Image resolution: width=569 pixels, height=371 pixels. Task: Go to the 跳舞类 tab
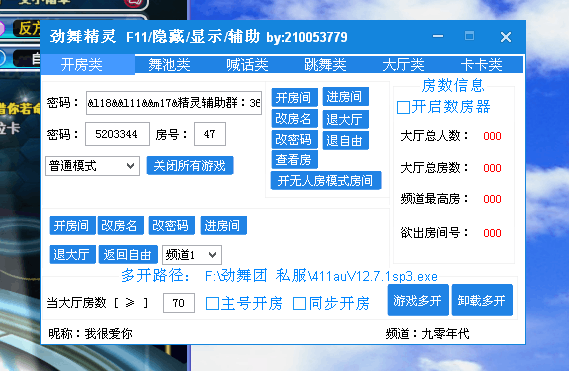coord(325,65)
